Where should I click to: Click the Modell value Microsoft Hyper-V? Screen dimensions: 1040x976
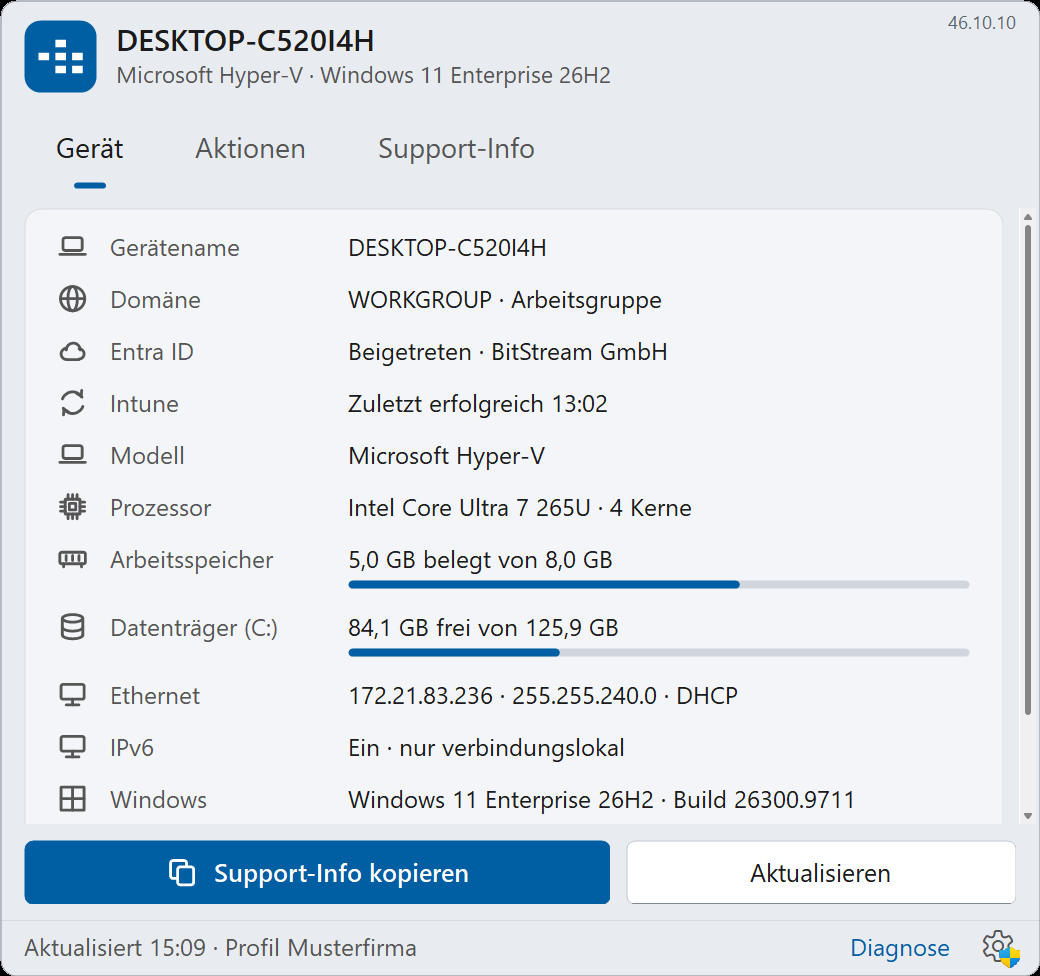point(446,456)
